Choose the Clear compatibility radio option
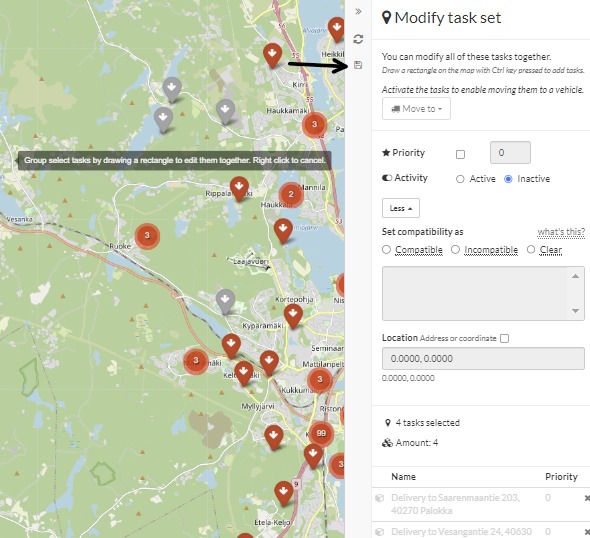Viewport: 590px width, 538px height. [531, 249]
